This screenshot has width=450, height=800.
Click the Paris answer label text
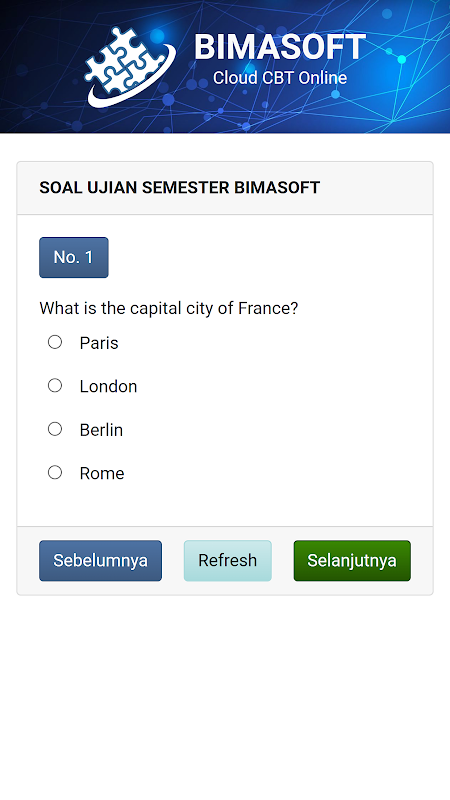point(99,343)
